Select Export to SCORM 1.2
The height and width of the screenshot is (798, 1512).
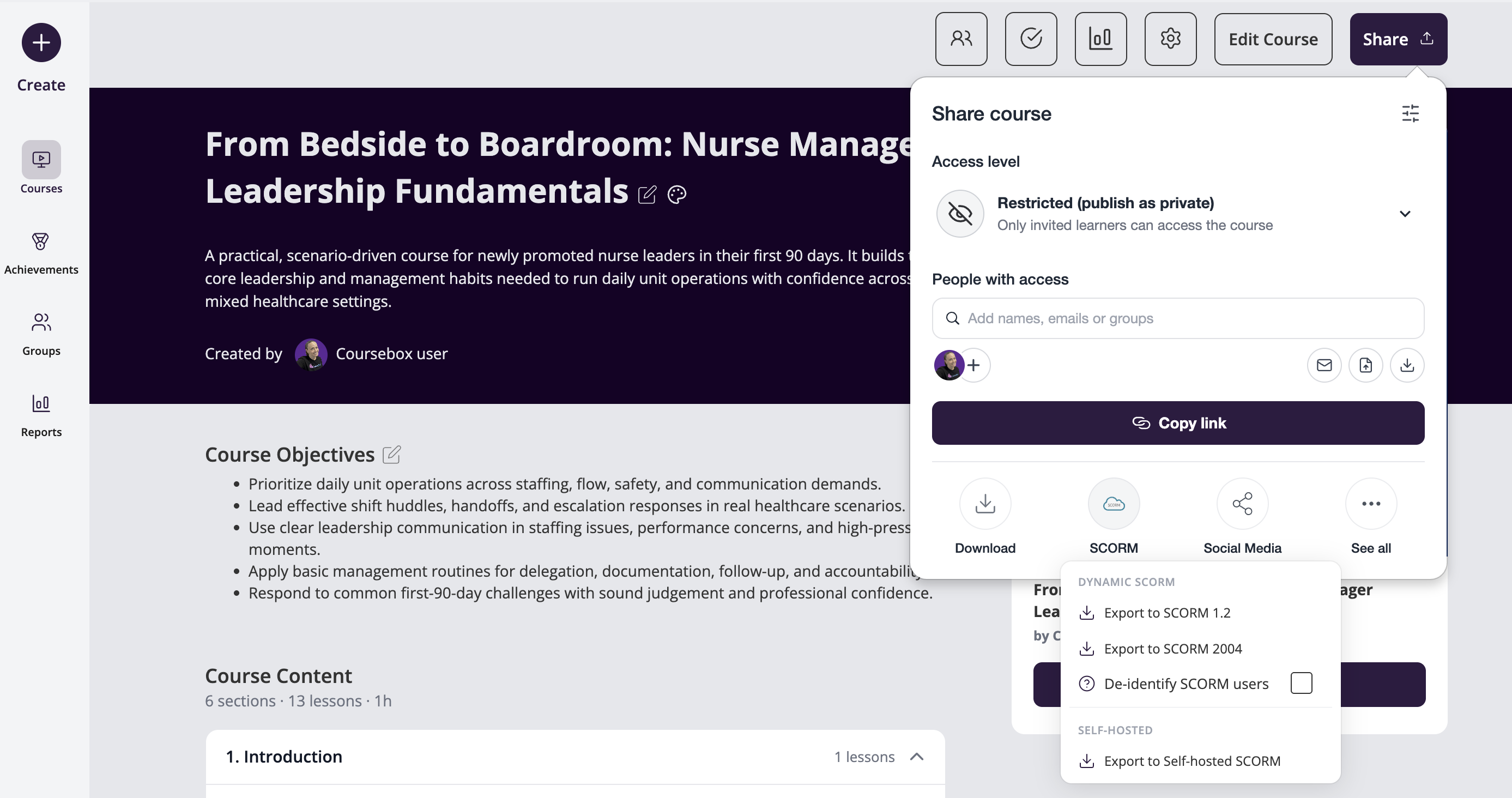click(x=1167, y=613)
